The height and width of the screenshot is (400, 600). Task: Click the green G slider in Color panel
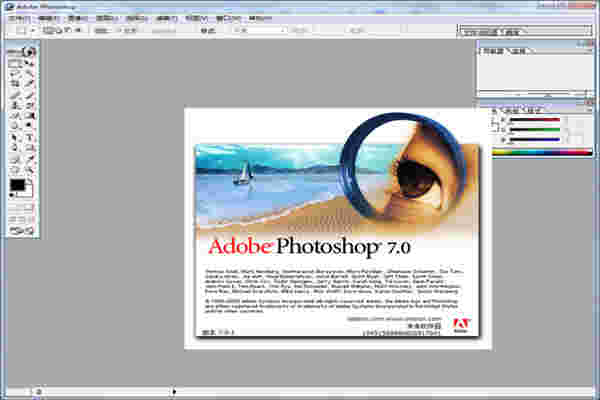tap(535, 130)
